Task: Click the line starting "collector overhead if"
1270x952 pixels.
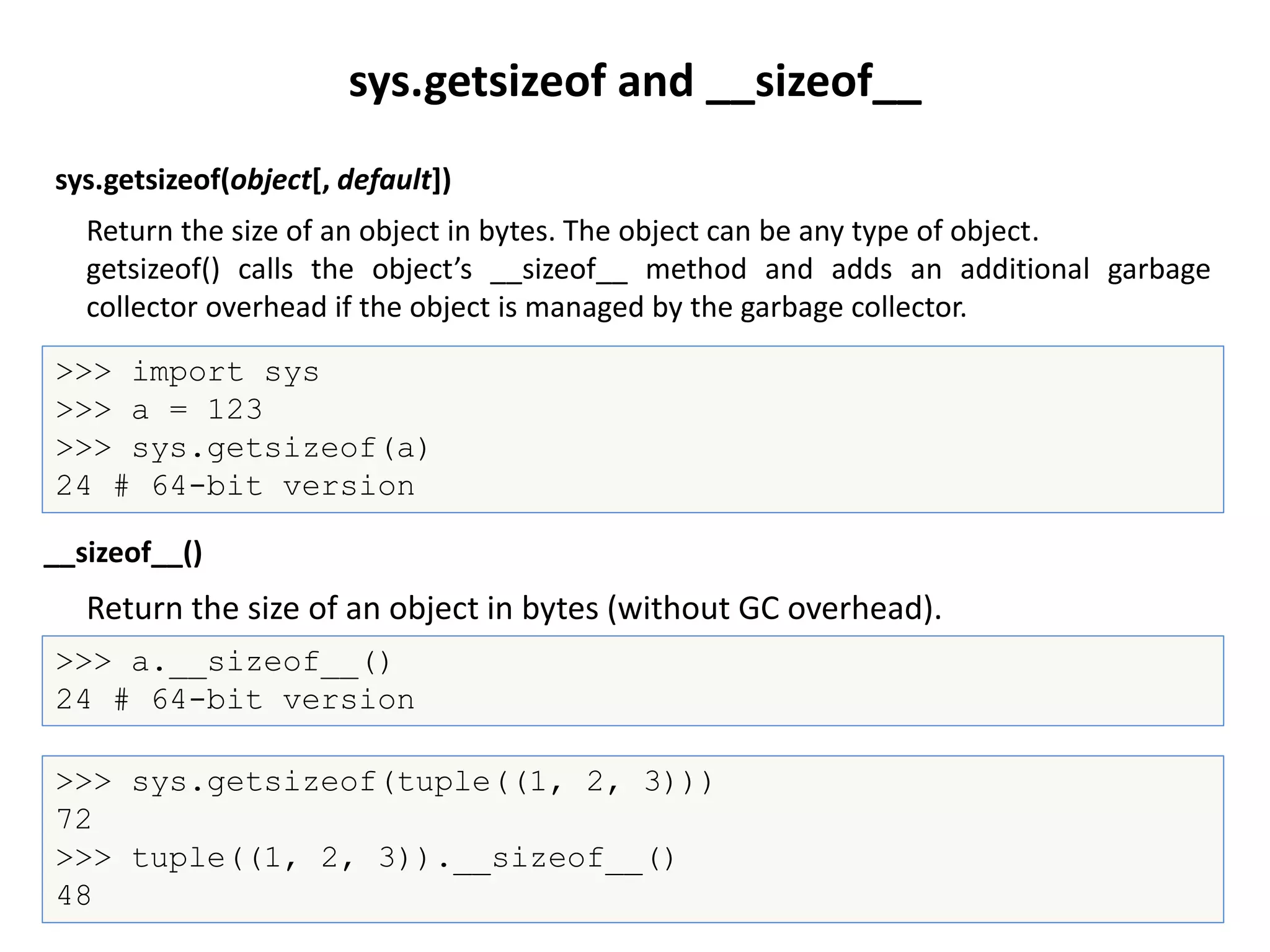Action: click(526, 307)
